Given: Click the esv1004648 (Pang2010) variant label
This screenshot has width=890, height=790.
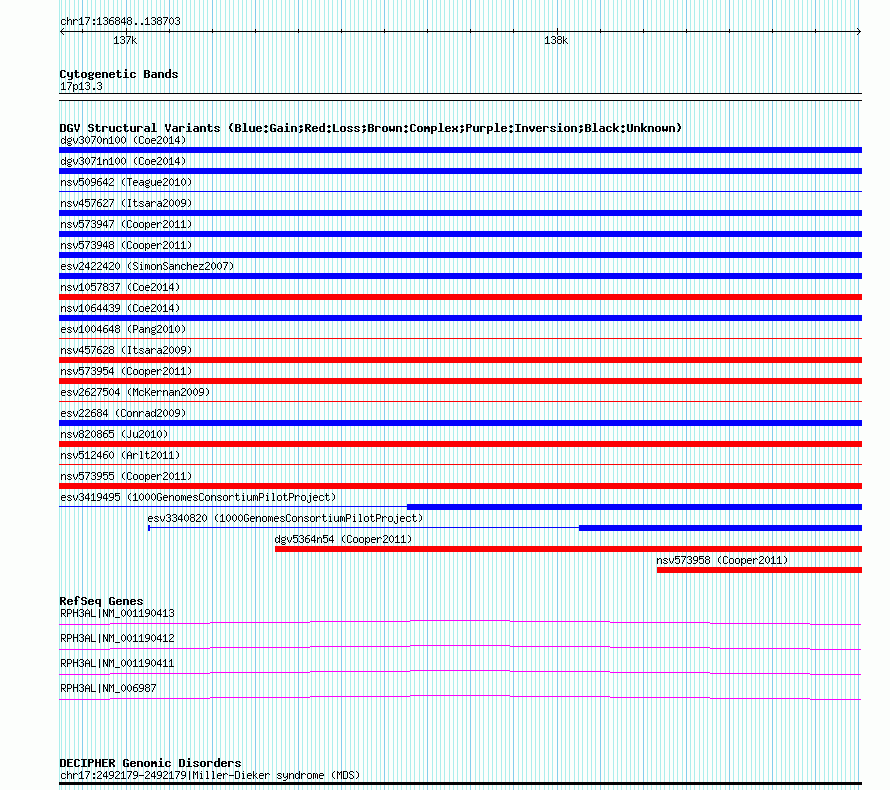Looking at the screenshot, I should coord(123,329).
